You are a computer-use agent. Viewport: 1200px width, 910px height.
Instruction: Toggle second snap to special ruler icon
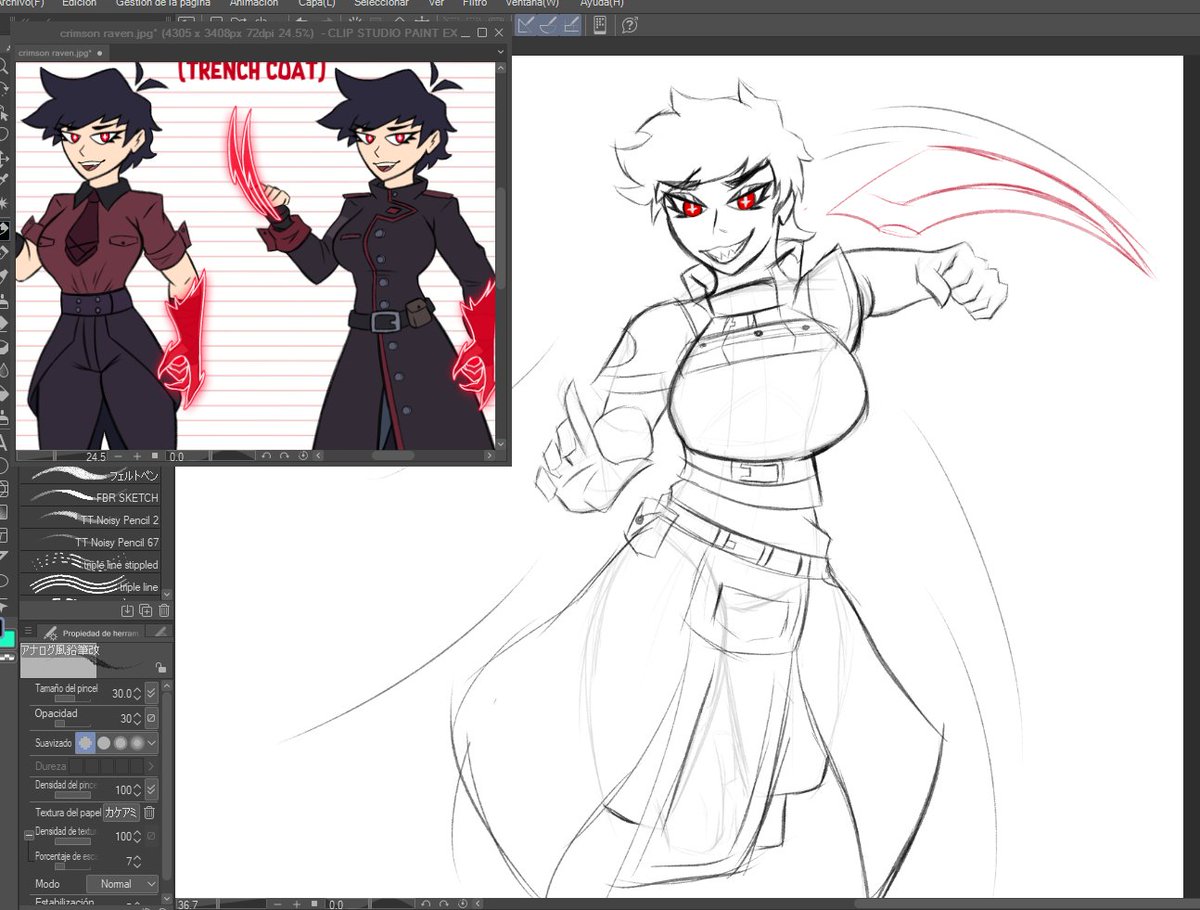click(549, 24)
